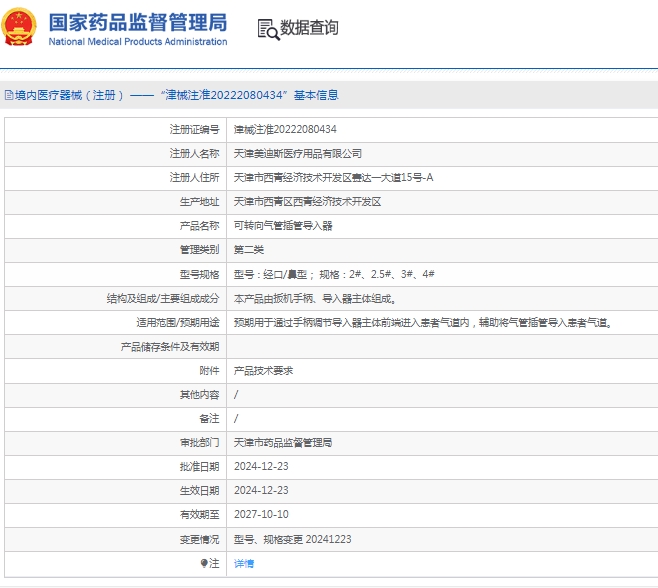Select 天津市药品监督管理局 approval department
The width and height of the screenshot is (658, 588).
(283, 442)
